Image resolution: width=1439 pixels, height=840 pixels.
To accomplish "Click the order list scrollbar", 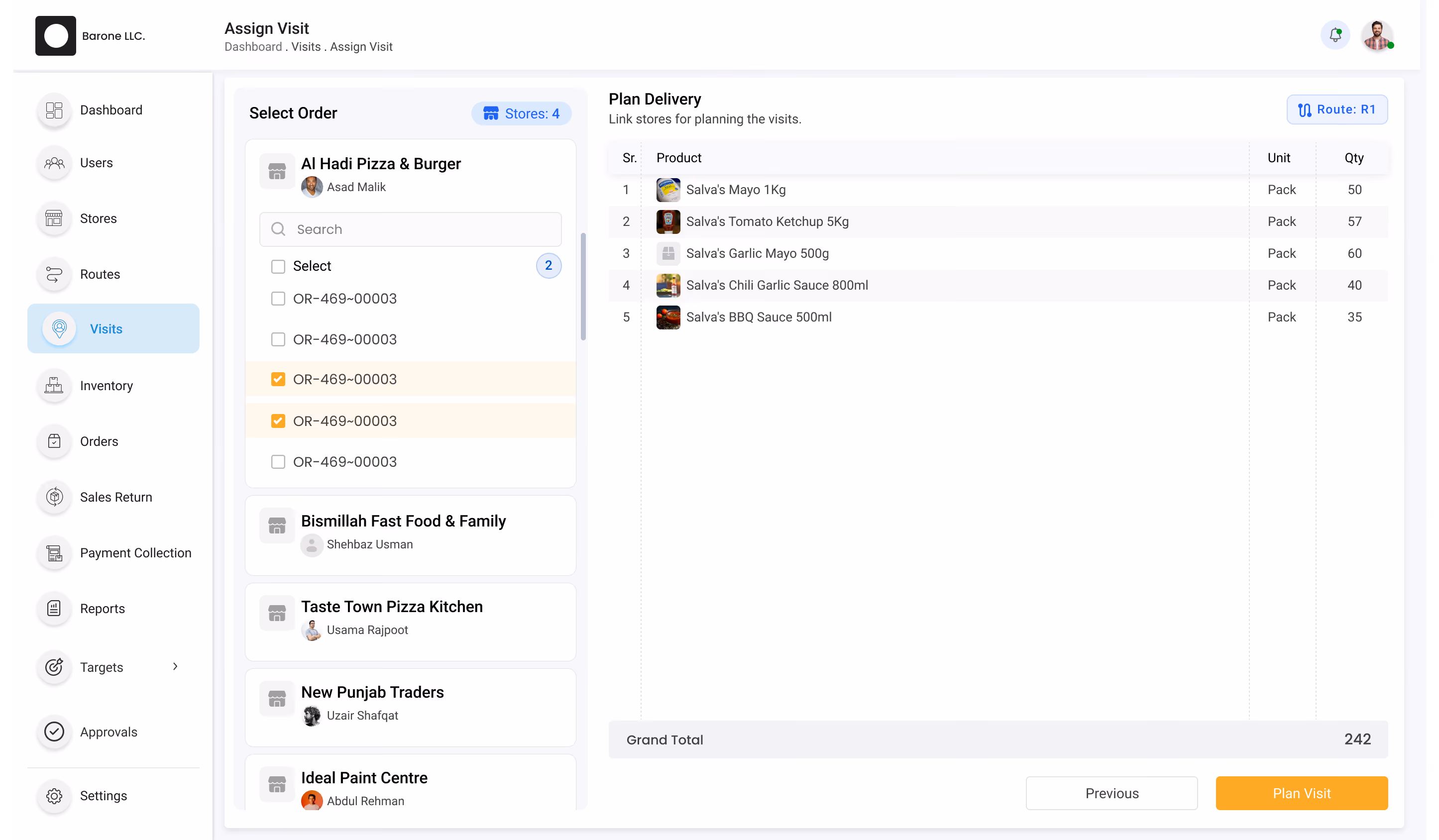I will point(583,287).
